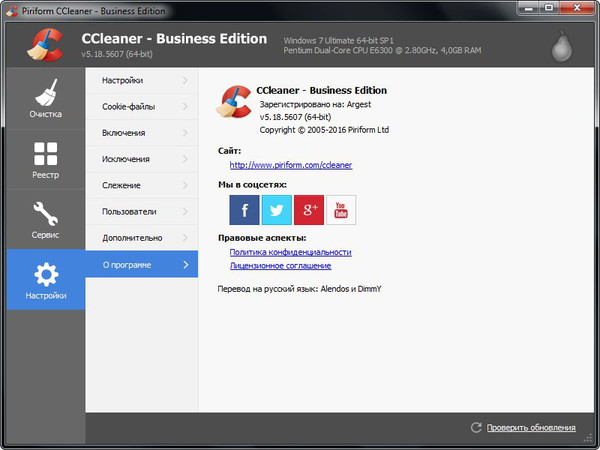Open the piriform.com/ccleaner website link
600x450 pixels.
(291, 165)
